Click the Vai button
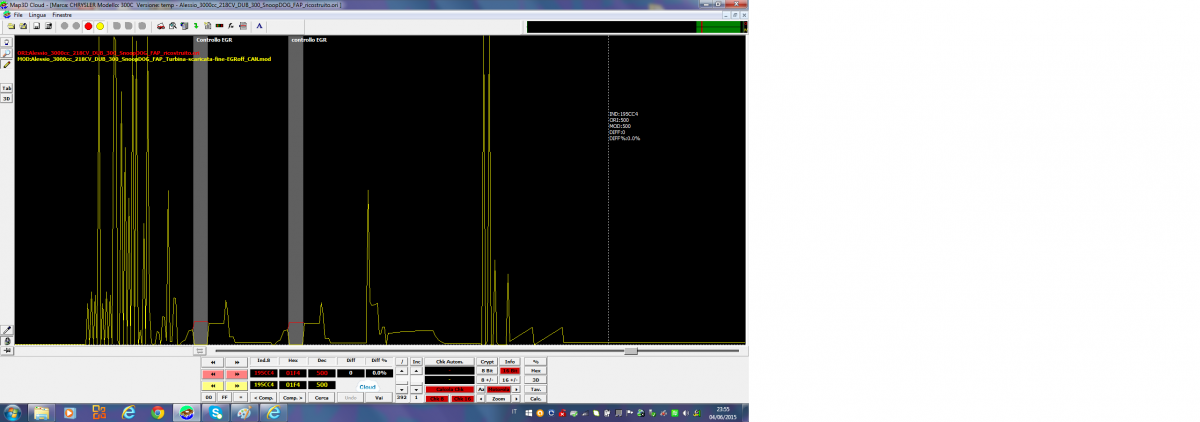Screen dimensions: 1200x422 (x=379, y=398)
